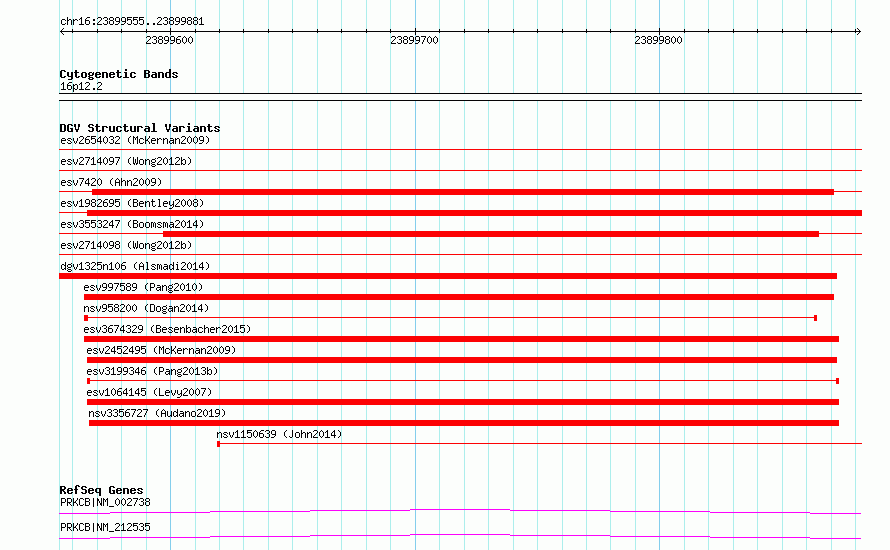Click the DGV Structural Variants track title
The width and height of the screenshot is (890, 550).
point(140,128)
